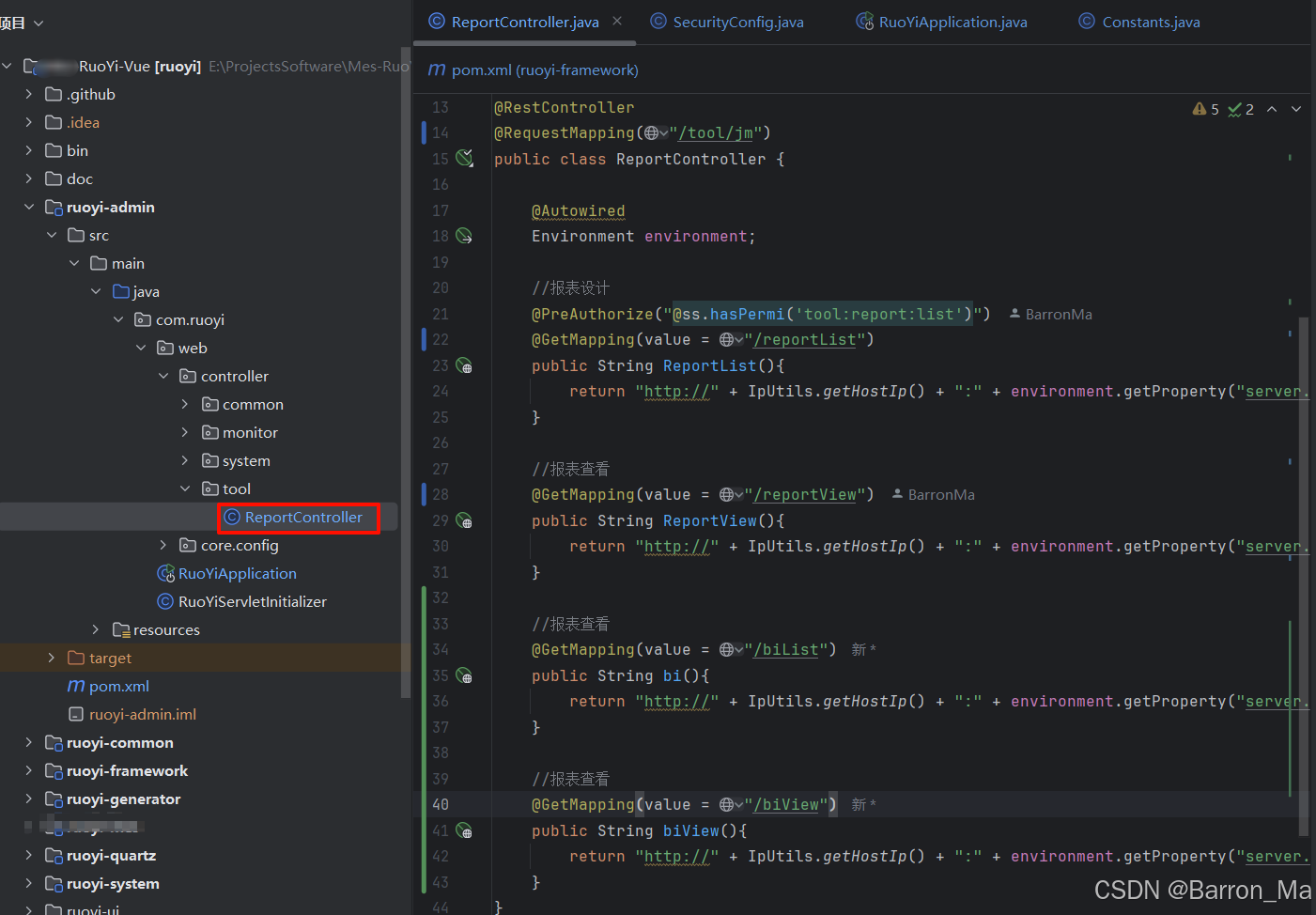Expand the ruoyi-common module
The width and height of the screenshot is (1316, 915).
click(29, 742)
